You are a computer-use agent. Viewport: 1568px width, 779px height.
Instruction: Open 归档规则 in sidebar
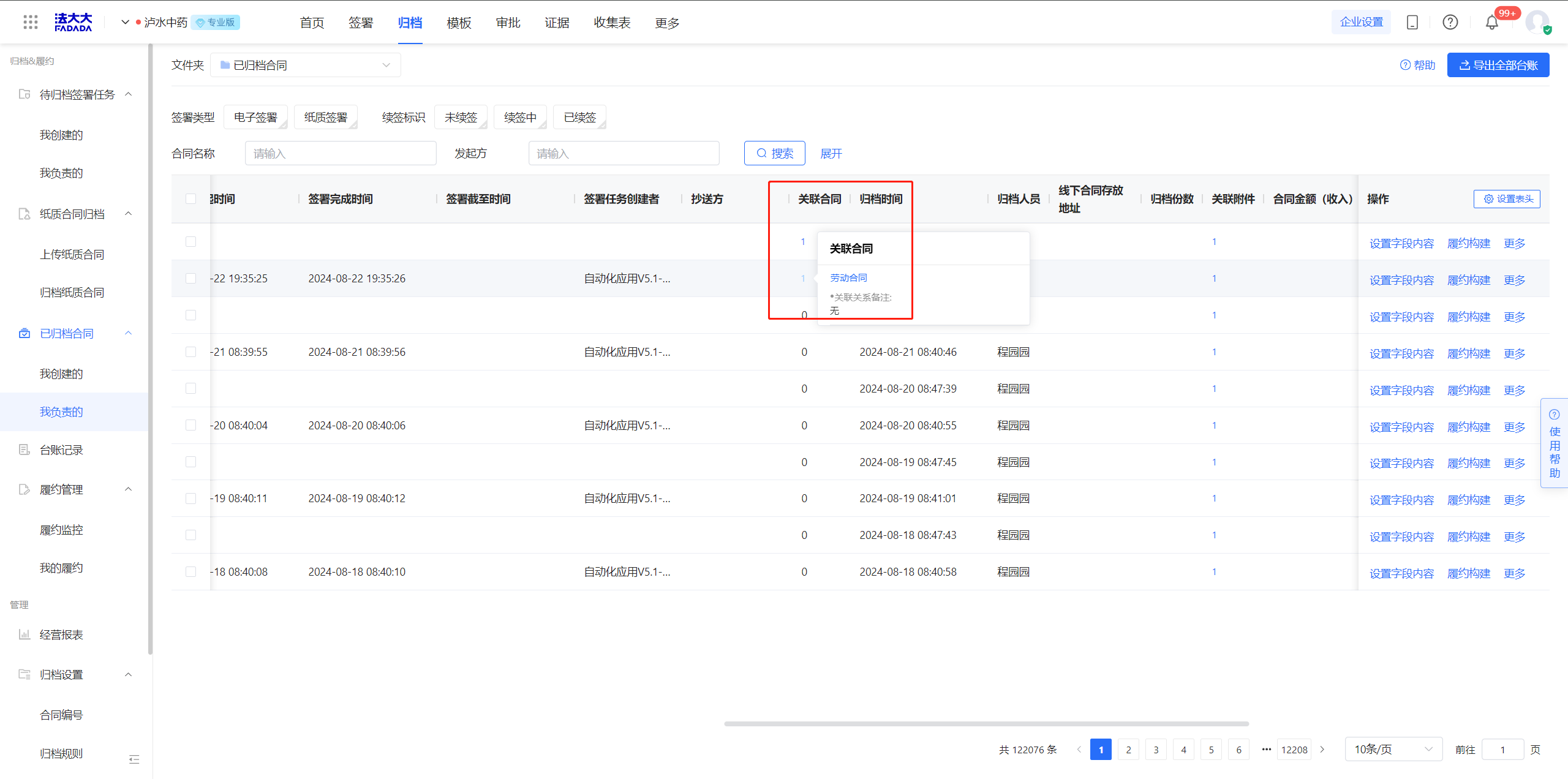coord(61,753)
